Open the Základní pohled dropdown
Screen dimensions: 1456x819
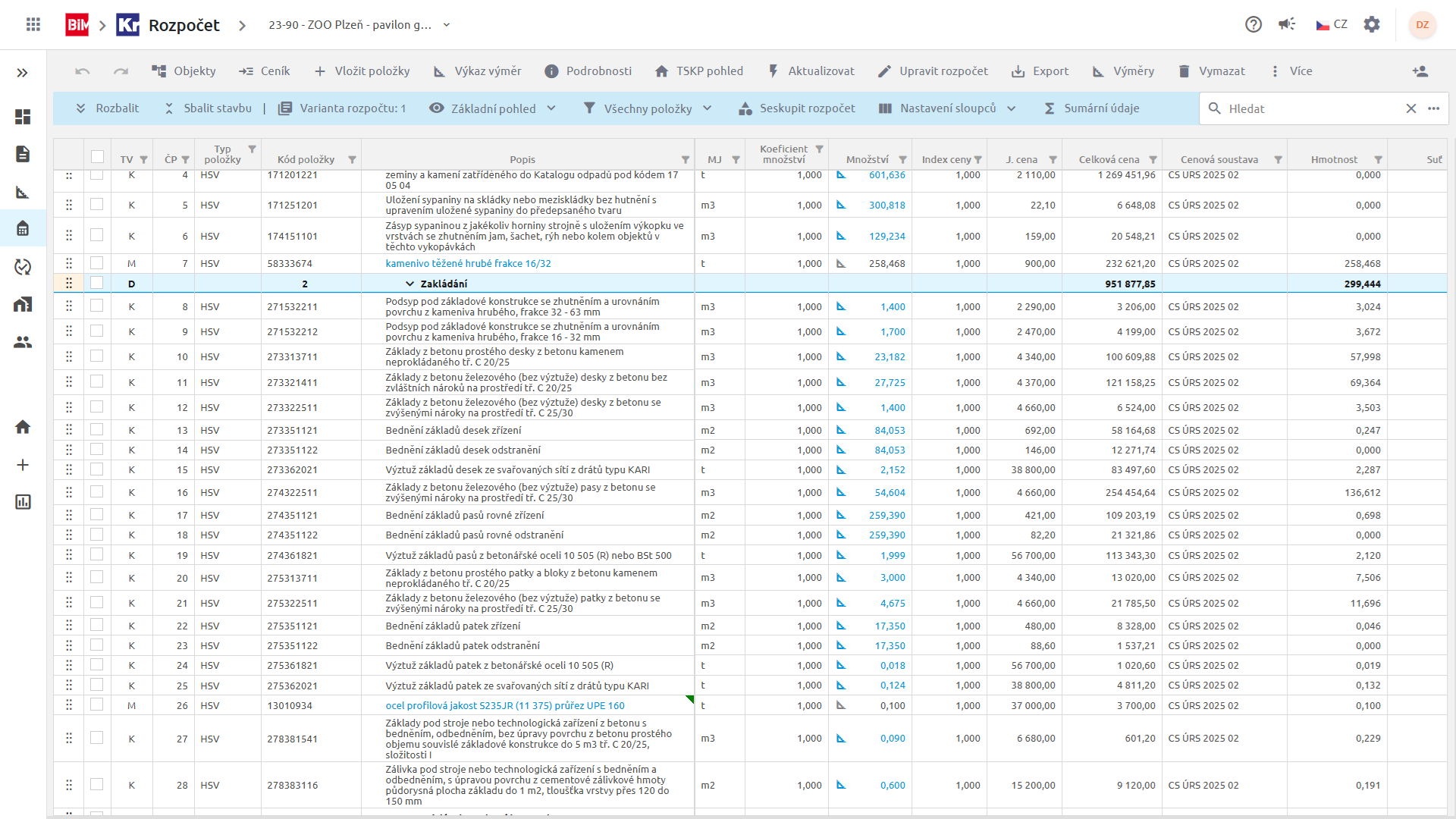493,108
